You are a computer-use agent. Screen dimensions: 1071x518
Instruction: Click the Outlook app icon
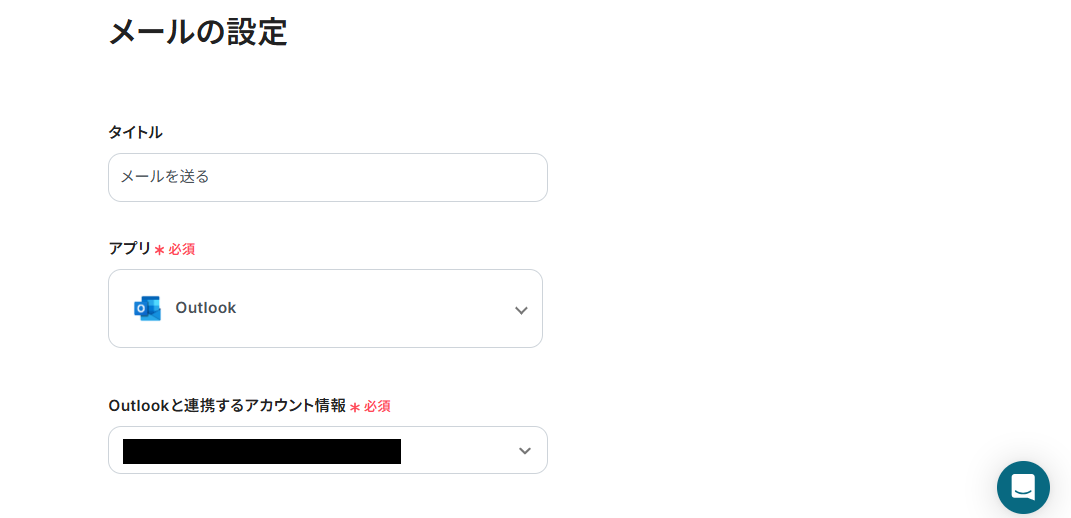[x=147, y=308]
